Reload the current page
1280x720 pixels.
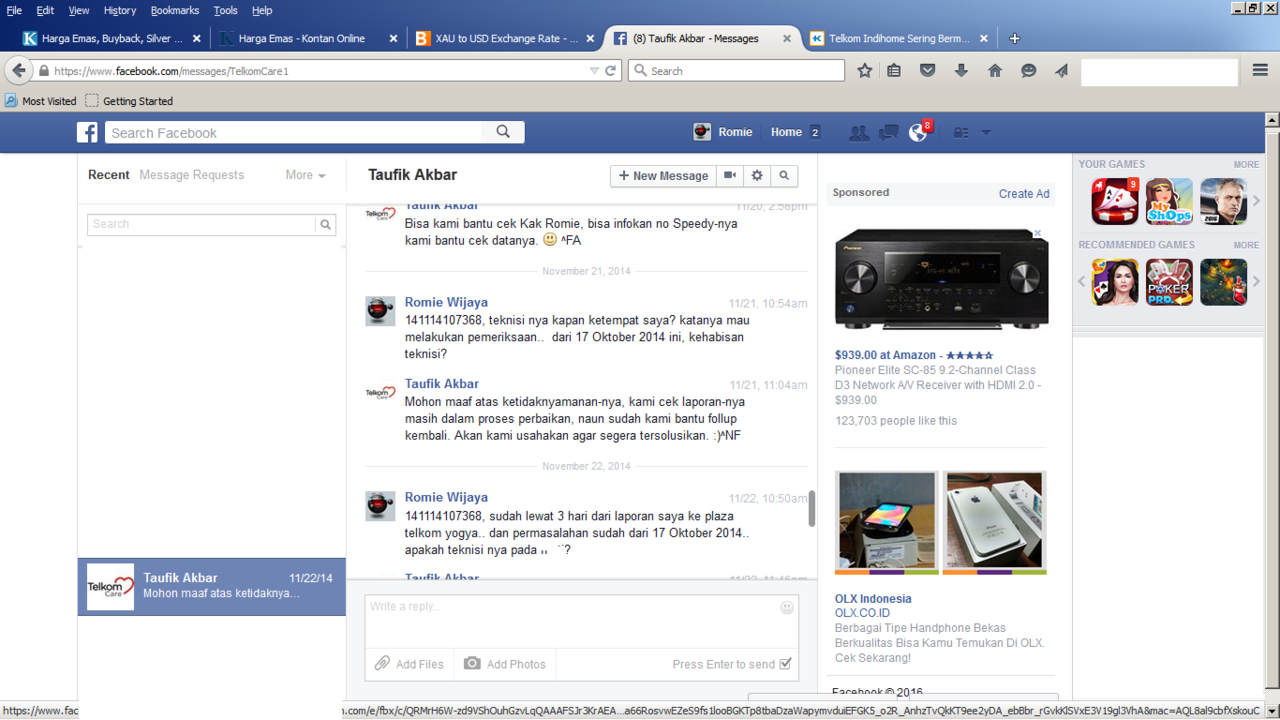(x=610, y=71)
